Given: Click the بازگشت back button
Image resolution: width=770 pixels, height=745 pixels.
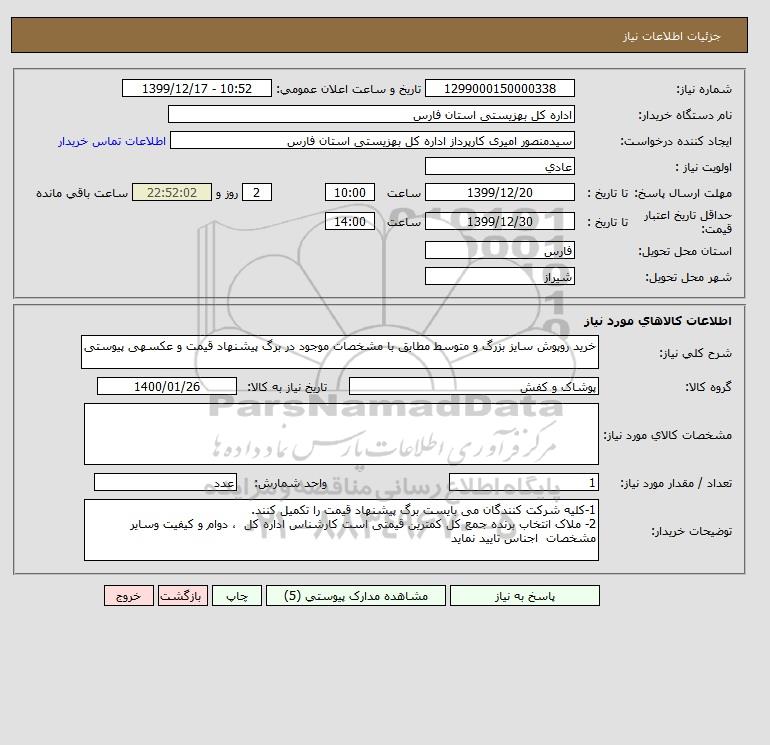Looking at the screenshot, I should coord(183,595).
